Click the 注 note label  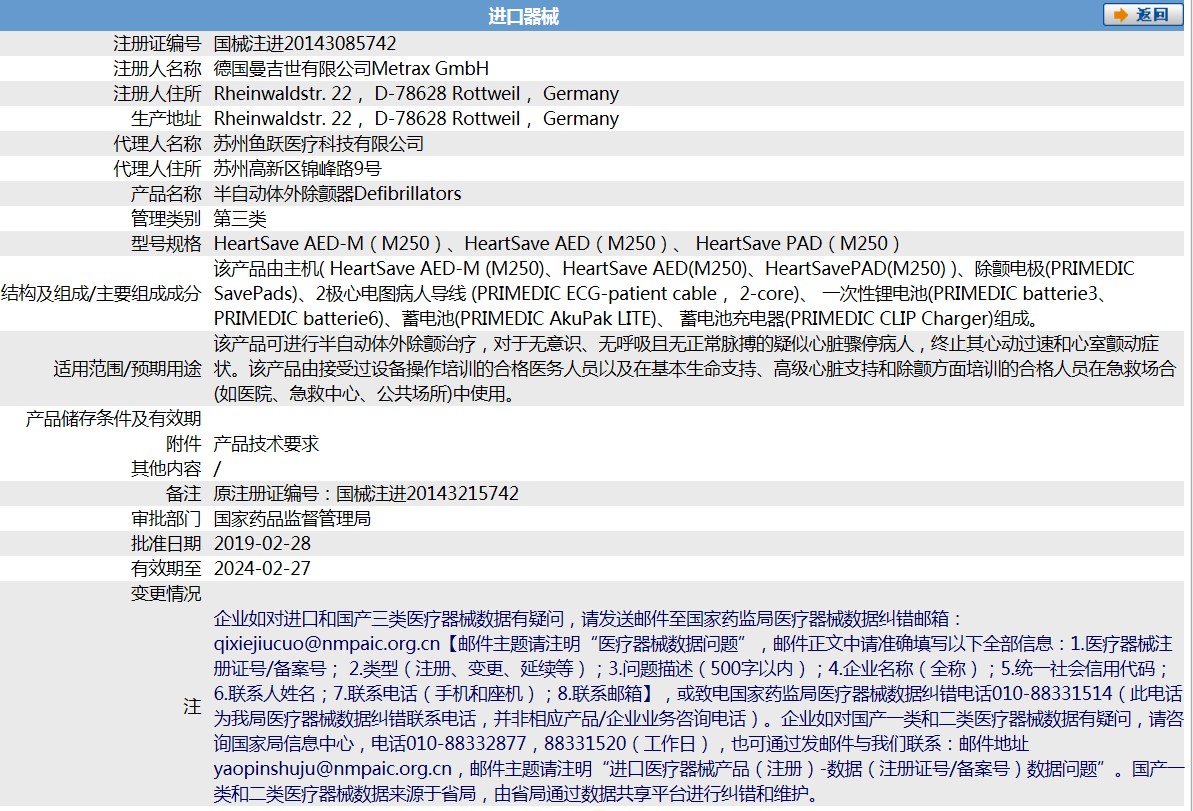[x=192, y=707]
